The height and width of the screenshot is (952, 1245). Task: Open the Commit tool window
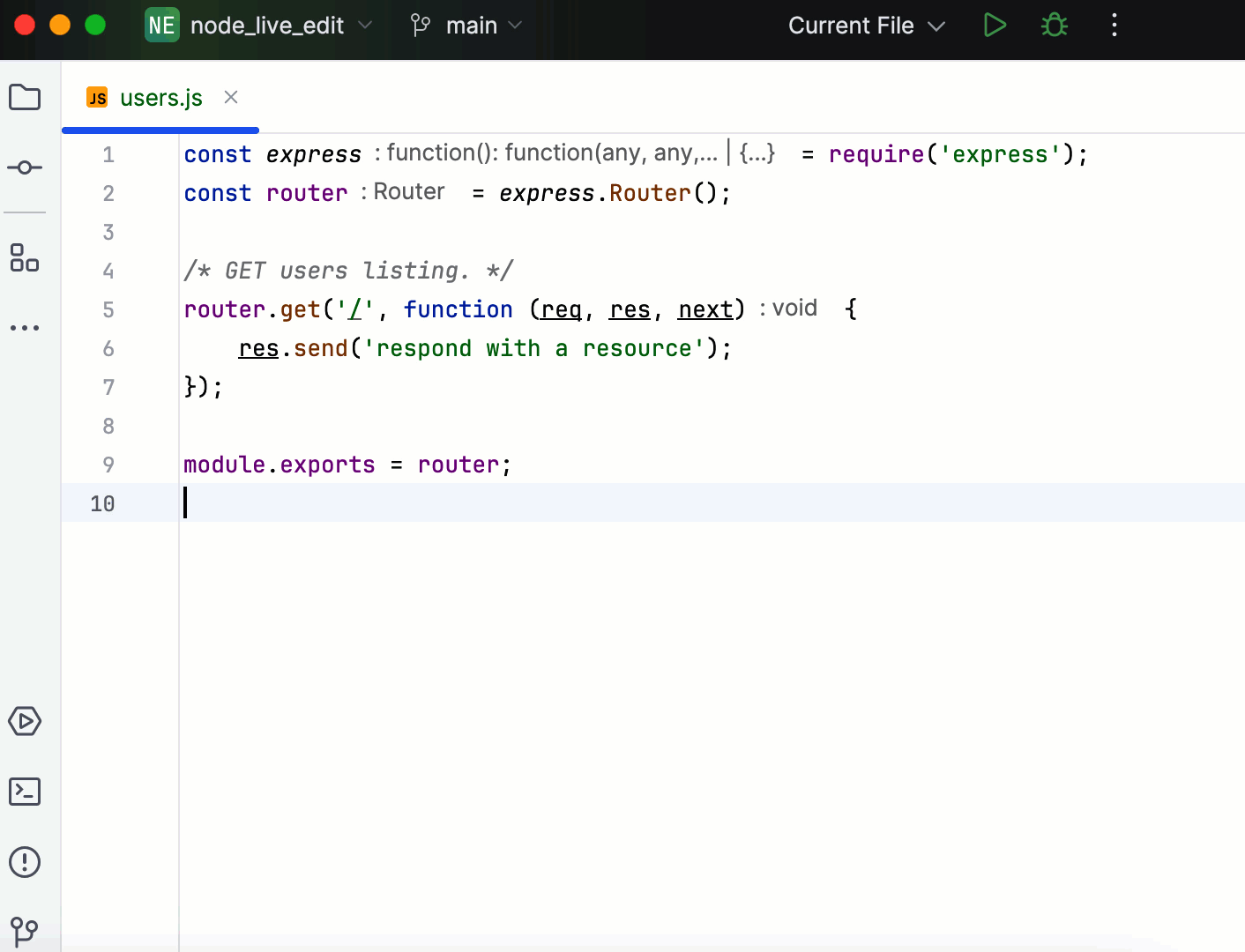coord(25,167)
